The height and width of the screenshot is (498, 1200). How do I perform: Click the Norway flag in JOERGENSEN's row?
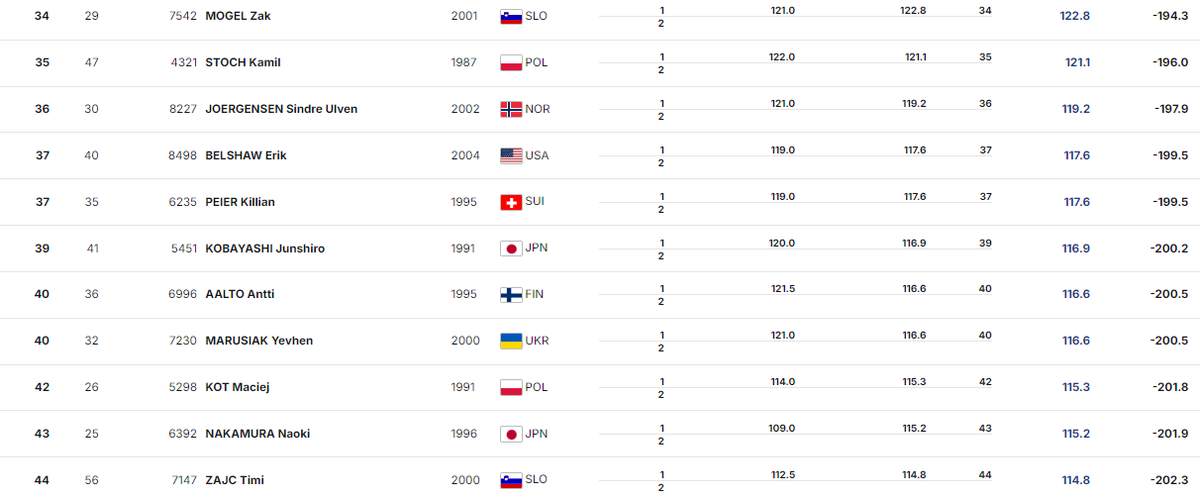(x=511, y=109)
